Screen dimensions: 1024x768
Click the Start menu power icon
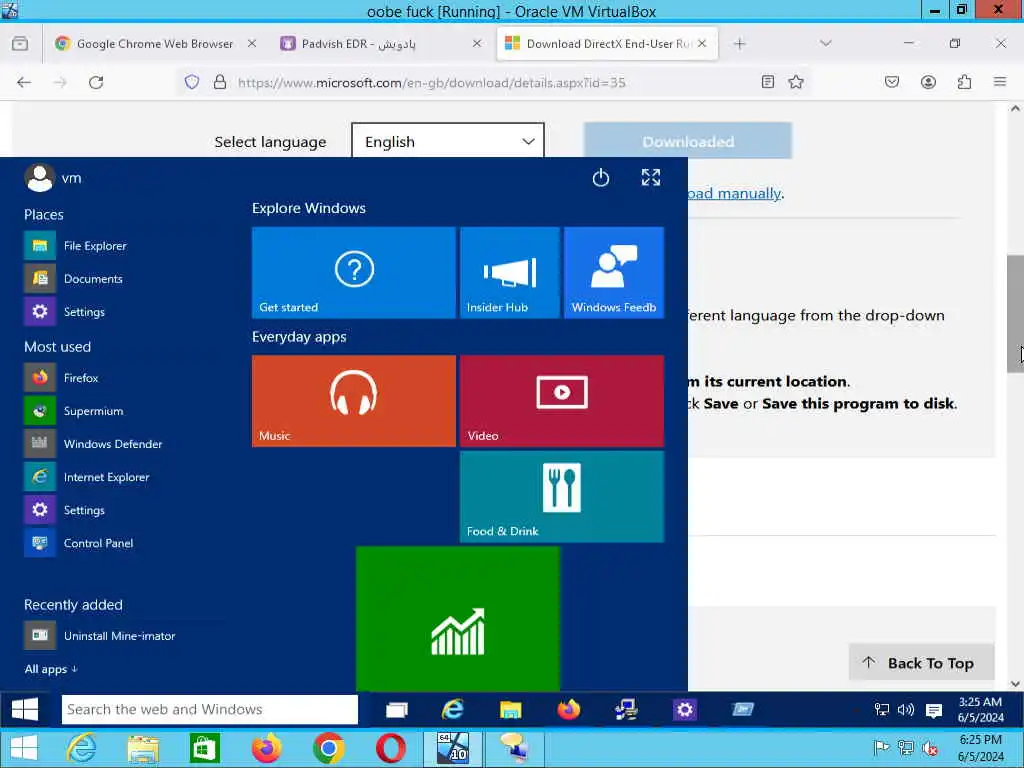coord(601,178)
